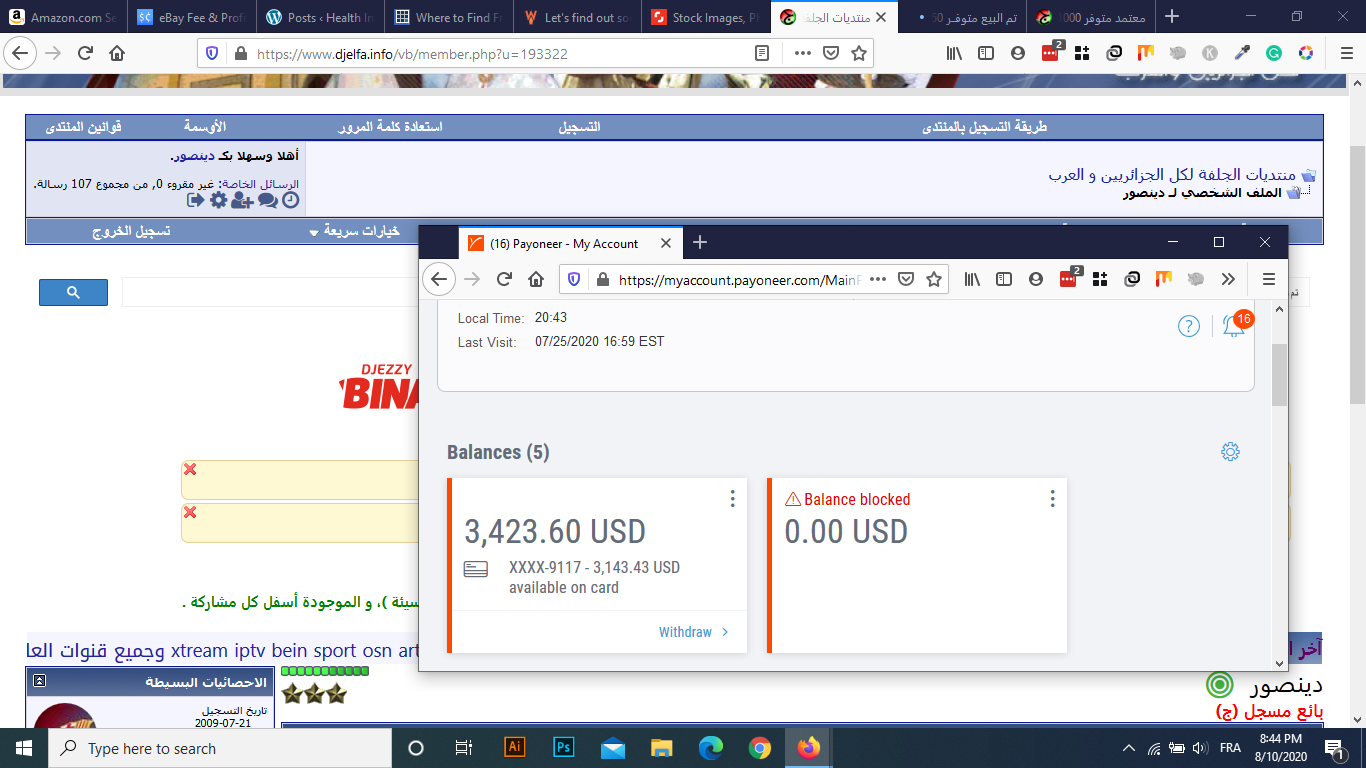Switch to Posts ‹ Health tab

320,17
